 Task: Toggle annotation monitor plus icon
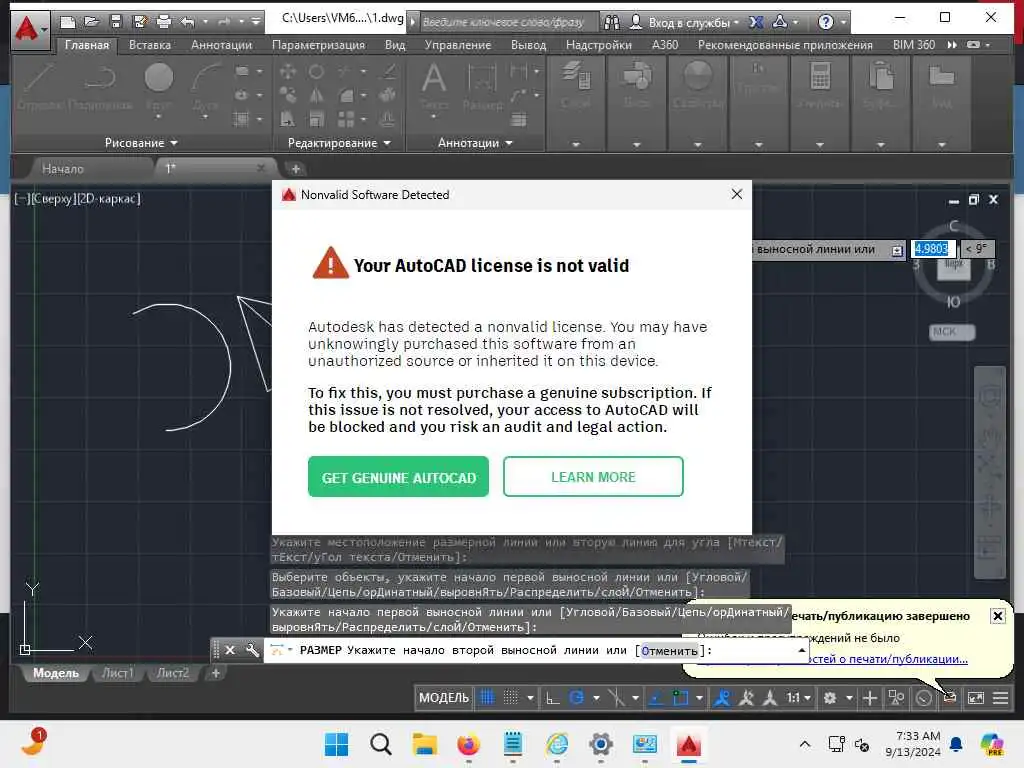pyautogui.click(x=870, y=698)
